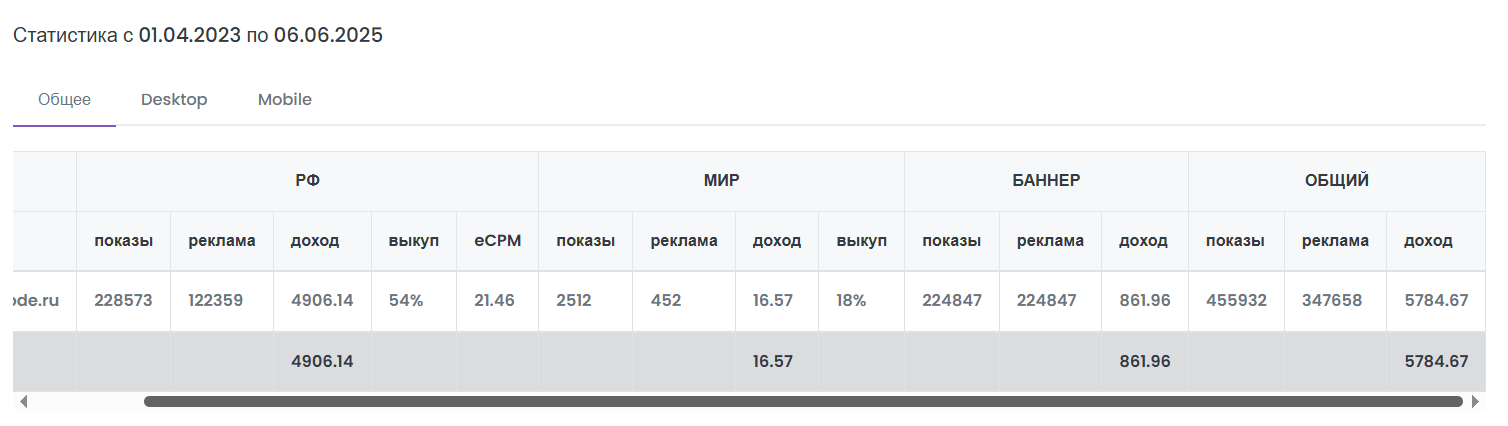Image resolution: width=1508 pixels, height=426 pixels.
Task: Click the horizontal scrollbar thumb
Action: (x=802, y=402)
